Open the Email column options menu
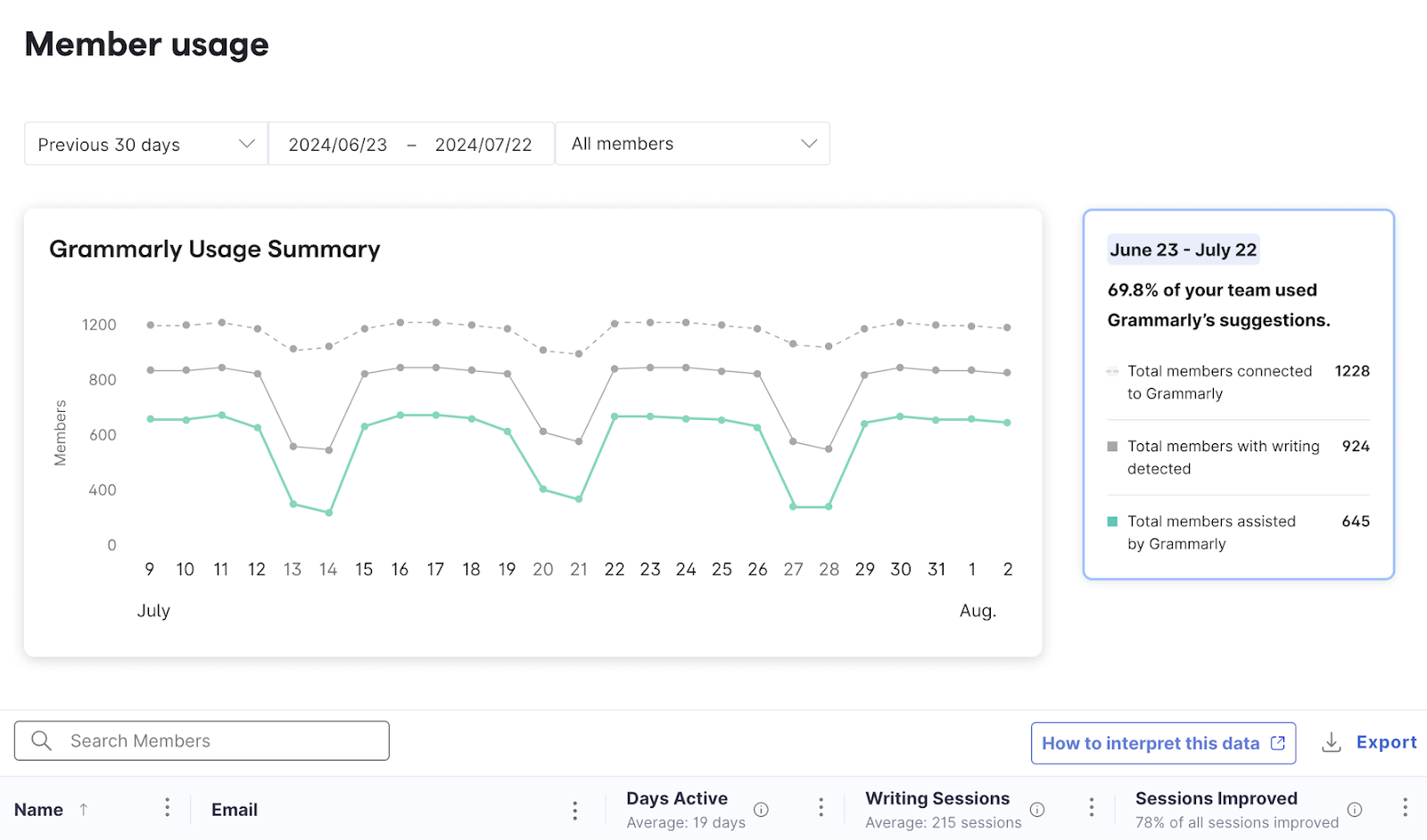Image resolution: width=1427 pixels, height=840 pixels. pyautogui.click(x=575, y=810)
